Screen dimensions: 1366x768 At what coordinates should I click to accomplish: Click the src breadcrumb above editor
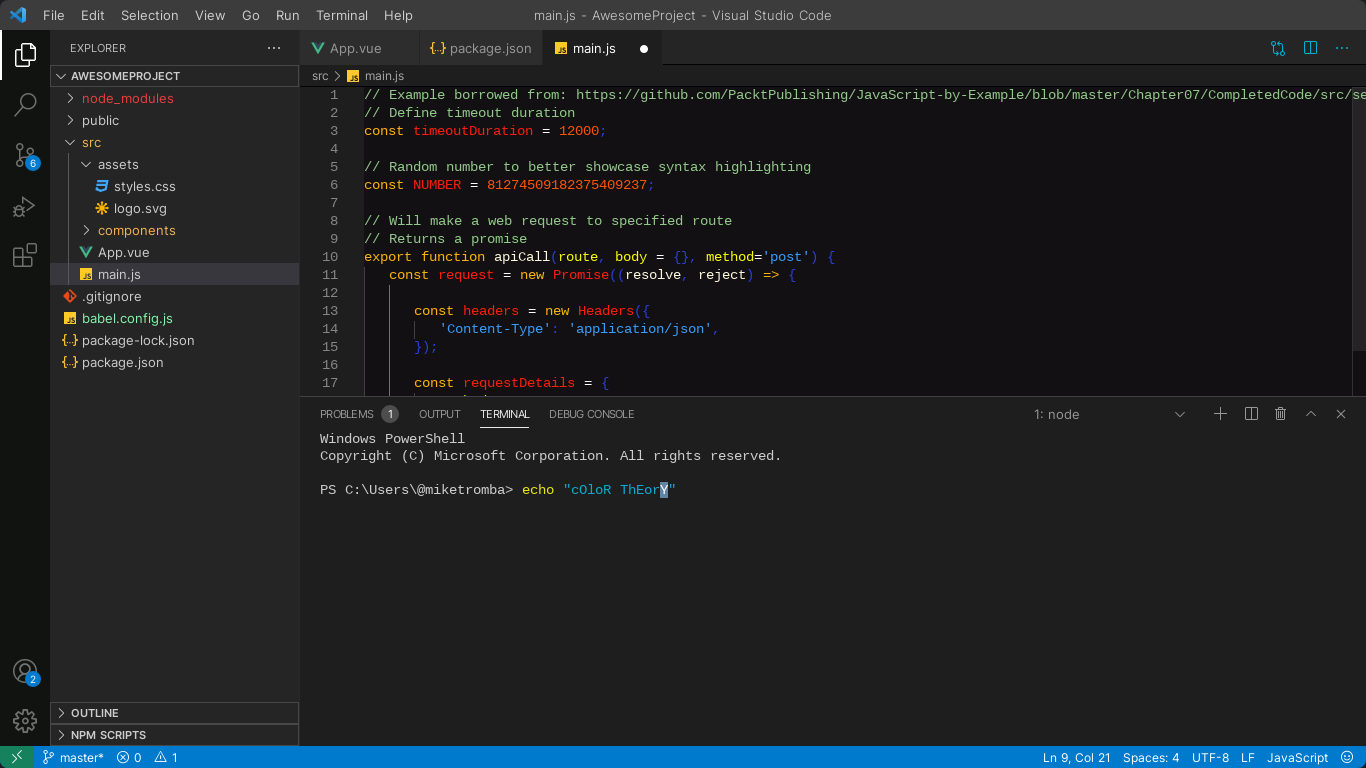(x=320, y=76)
